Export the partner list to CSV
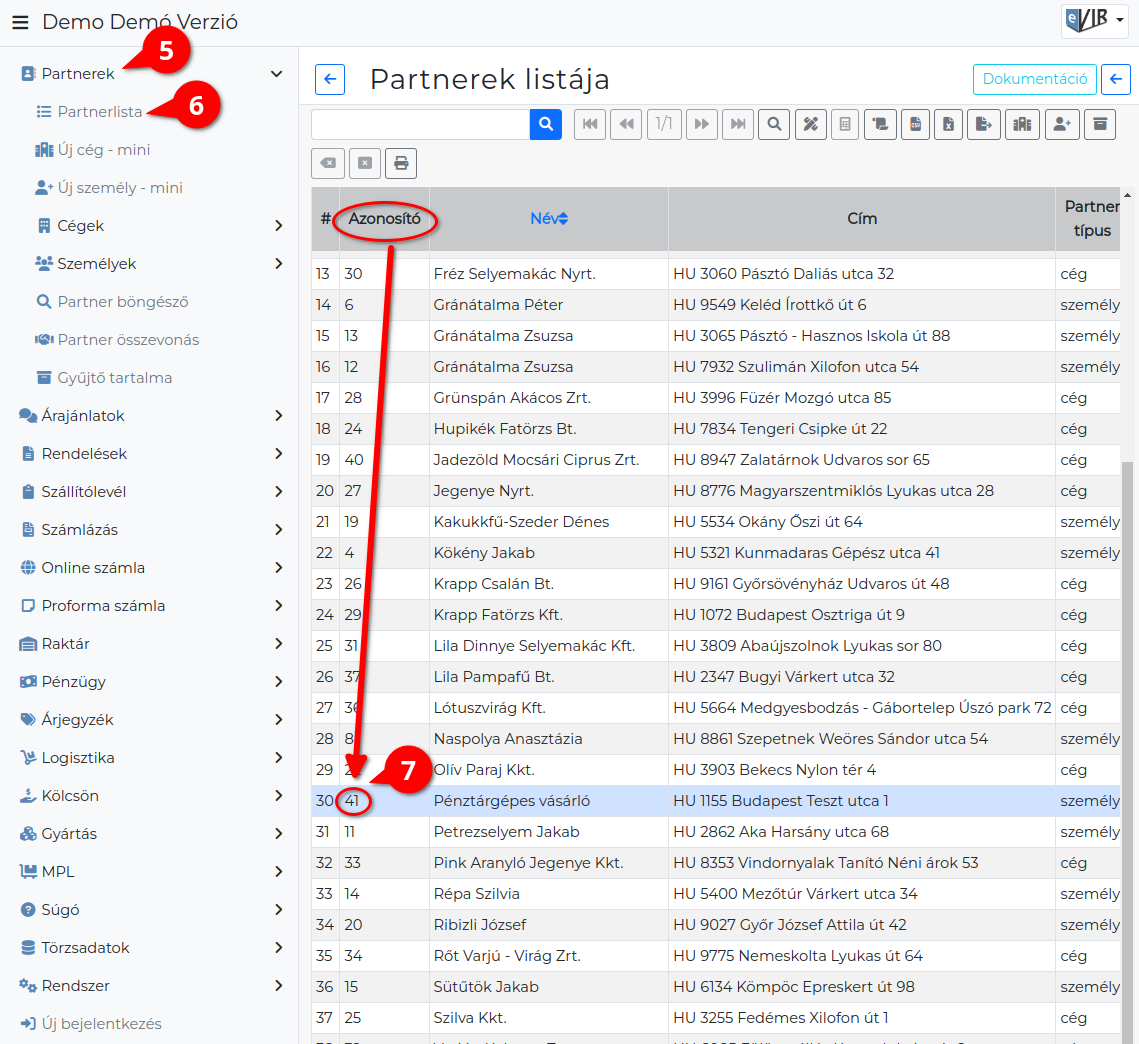Viewport: 1139px width, 1044px height. (x=915, y=124)
